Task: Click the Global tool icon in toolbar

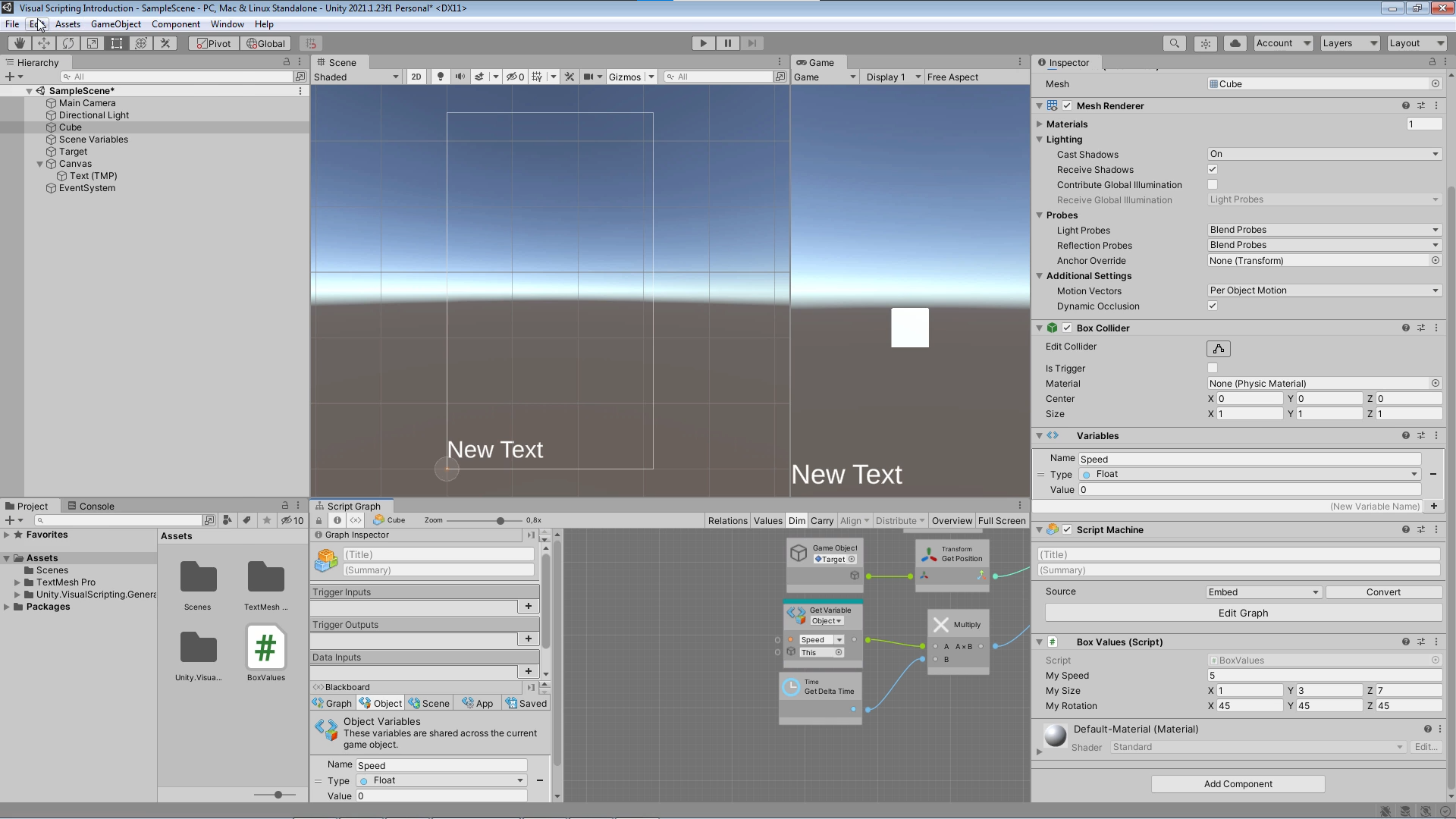Action: point(265,42)
